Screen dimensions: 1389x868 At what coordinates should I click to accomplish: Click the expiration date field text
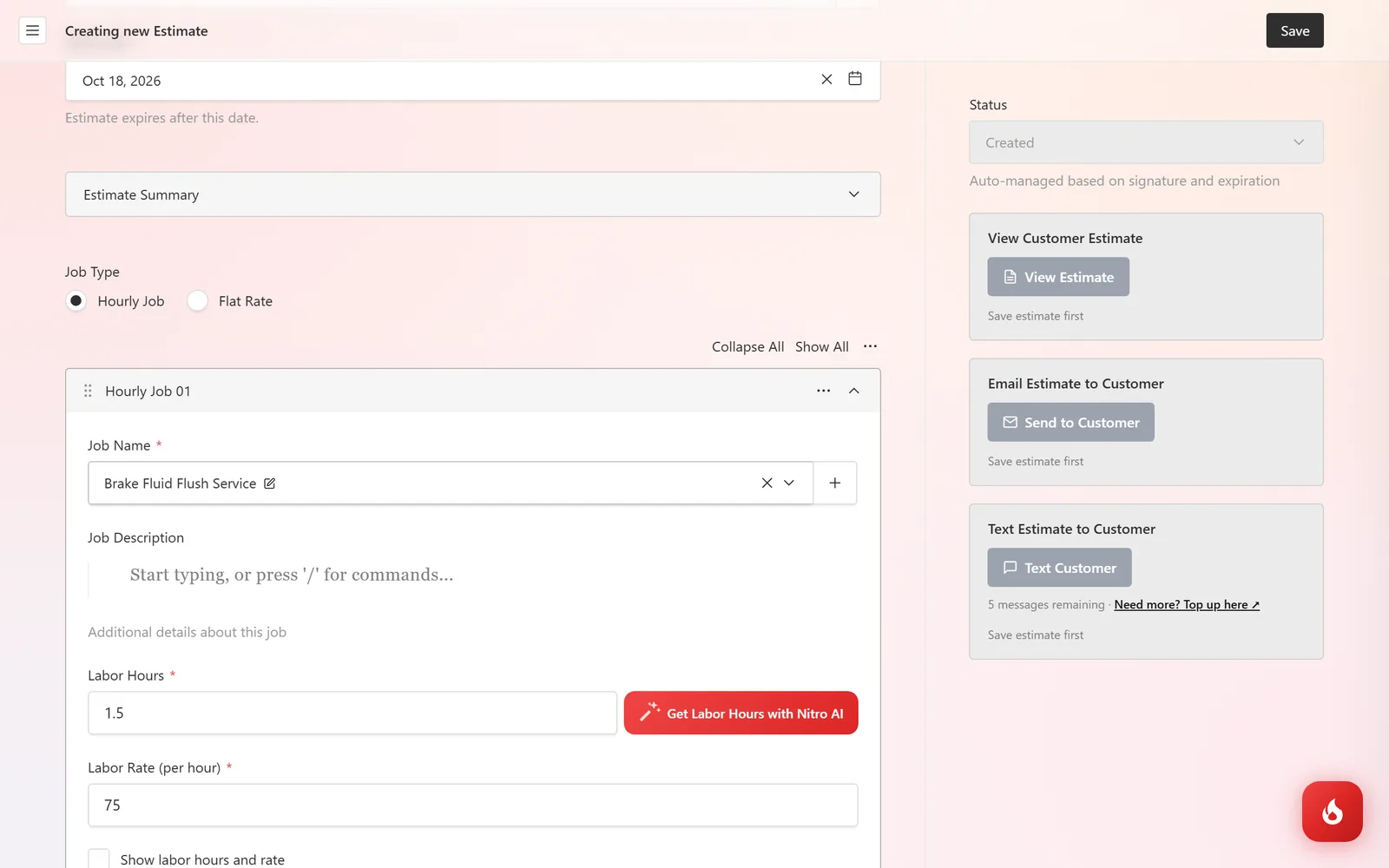click(x=122, y=81)
